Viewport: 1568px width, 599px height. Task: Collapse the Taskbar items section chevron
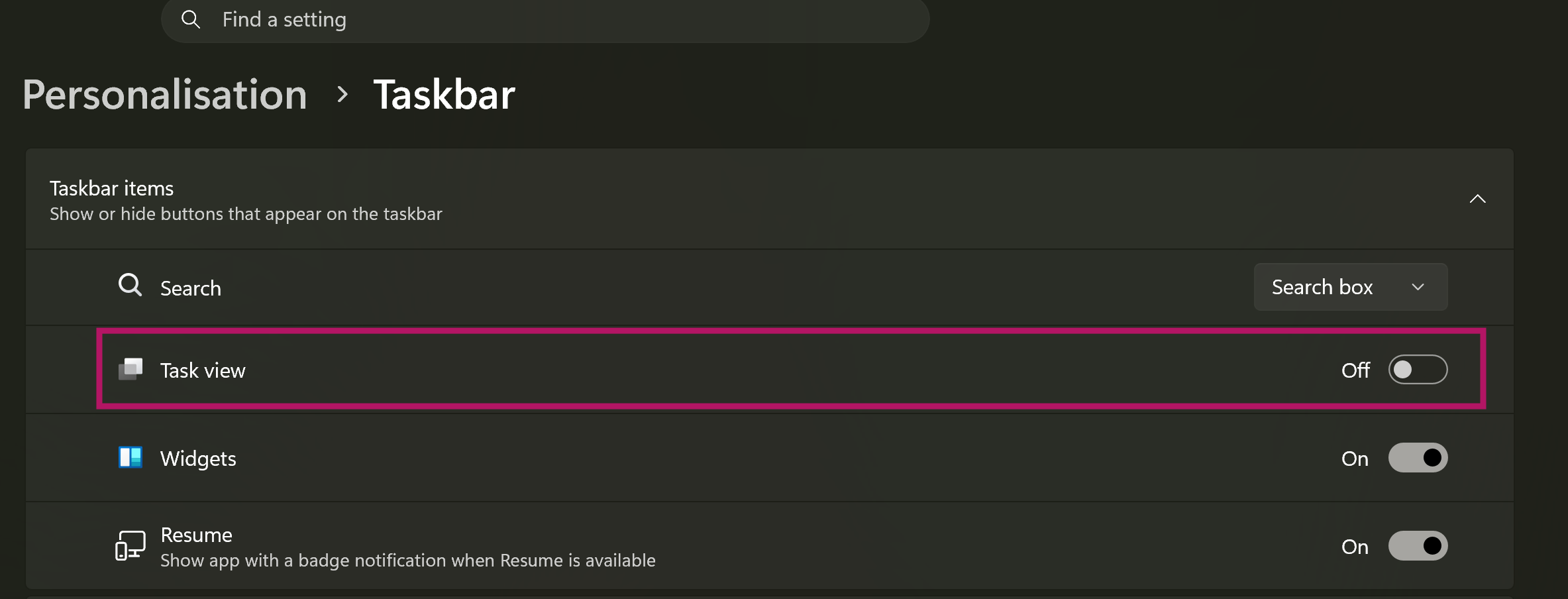pos(1478,199)
